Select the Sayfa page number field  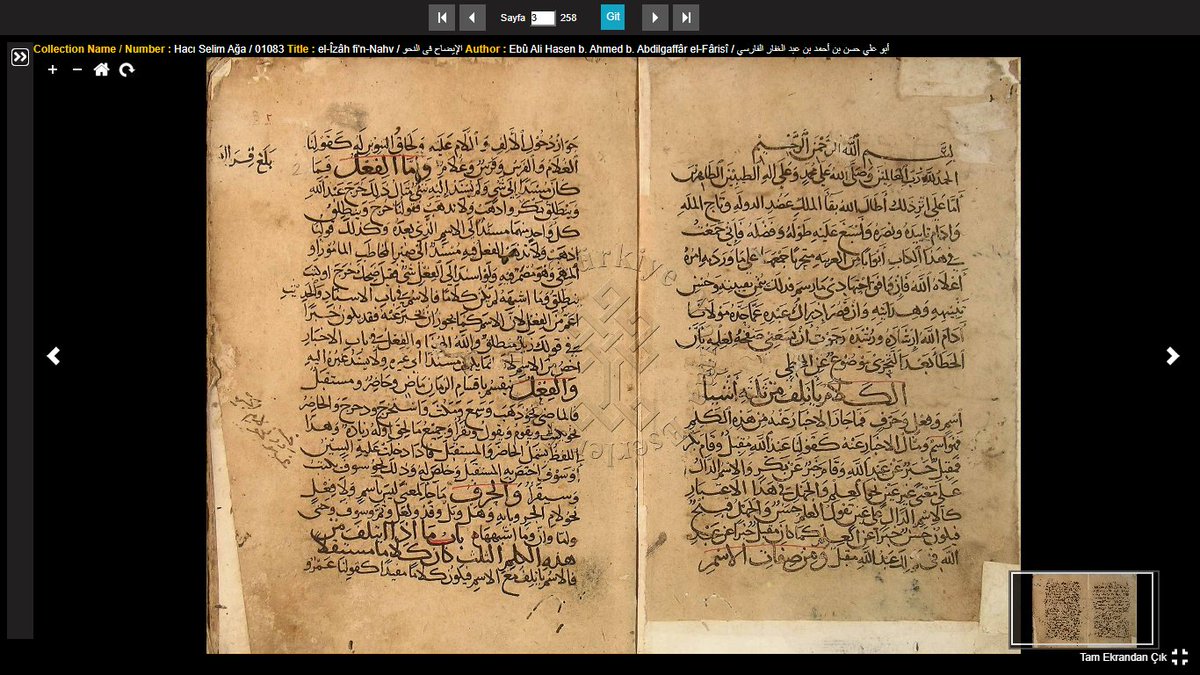[x=544, y=17]
